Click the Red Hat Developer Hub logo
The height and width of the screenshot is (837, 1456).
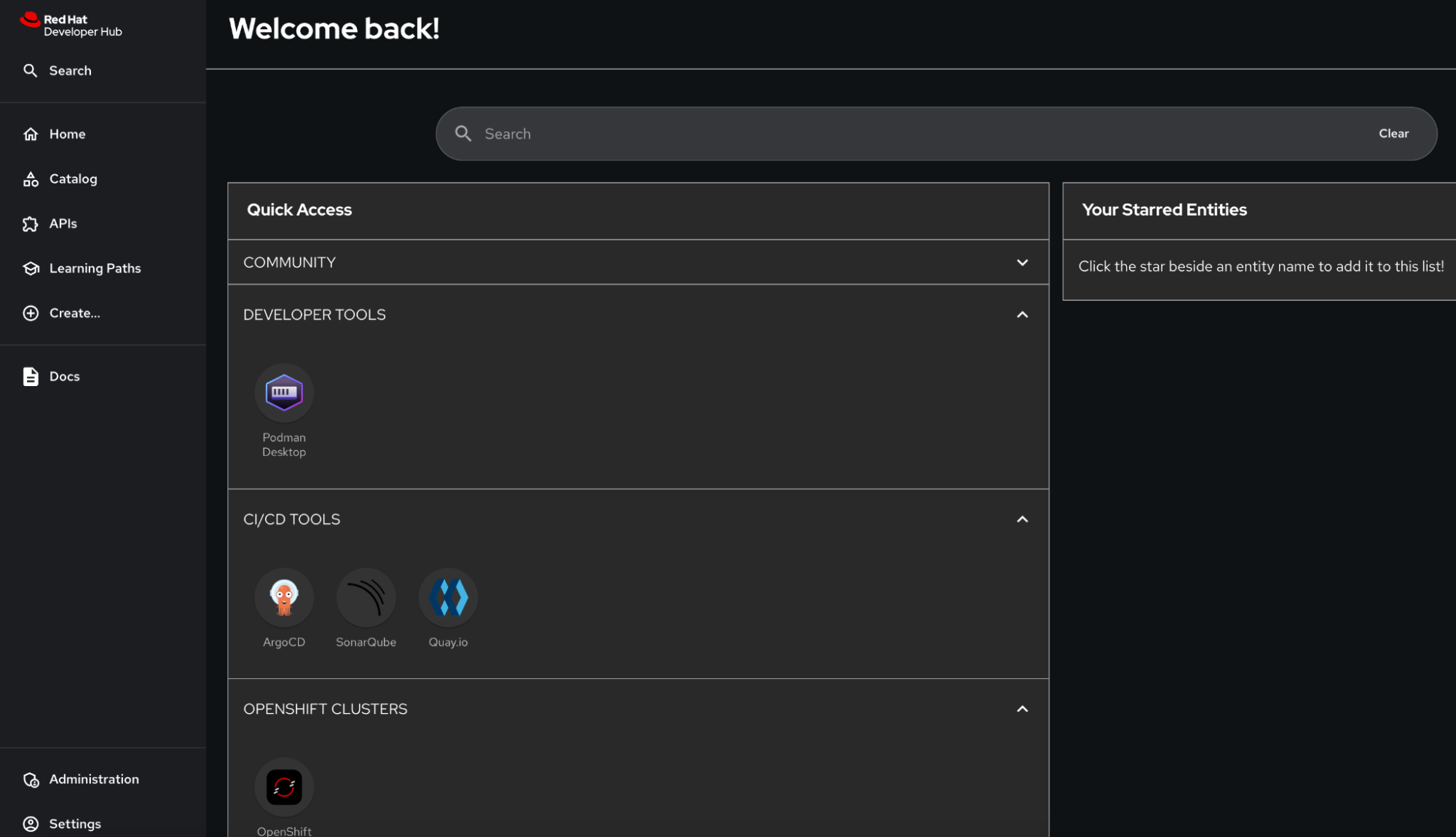71,25
